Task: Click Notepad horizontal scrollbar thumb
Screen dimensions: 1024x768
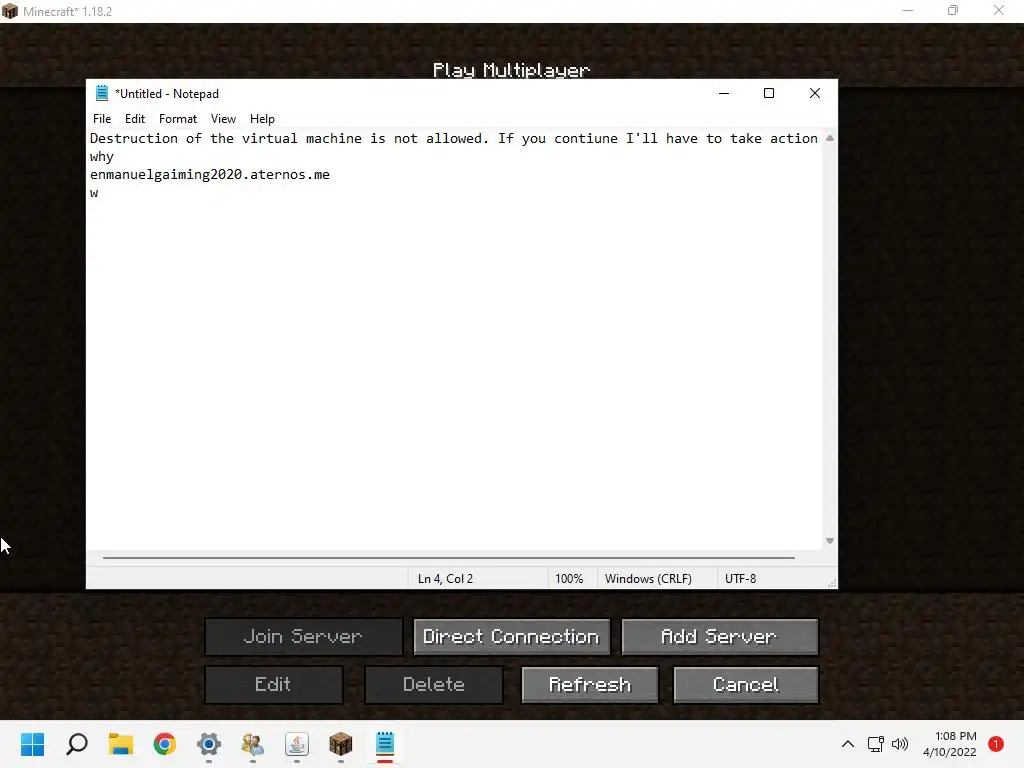Action: click(x=449, y=558)
